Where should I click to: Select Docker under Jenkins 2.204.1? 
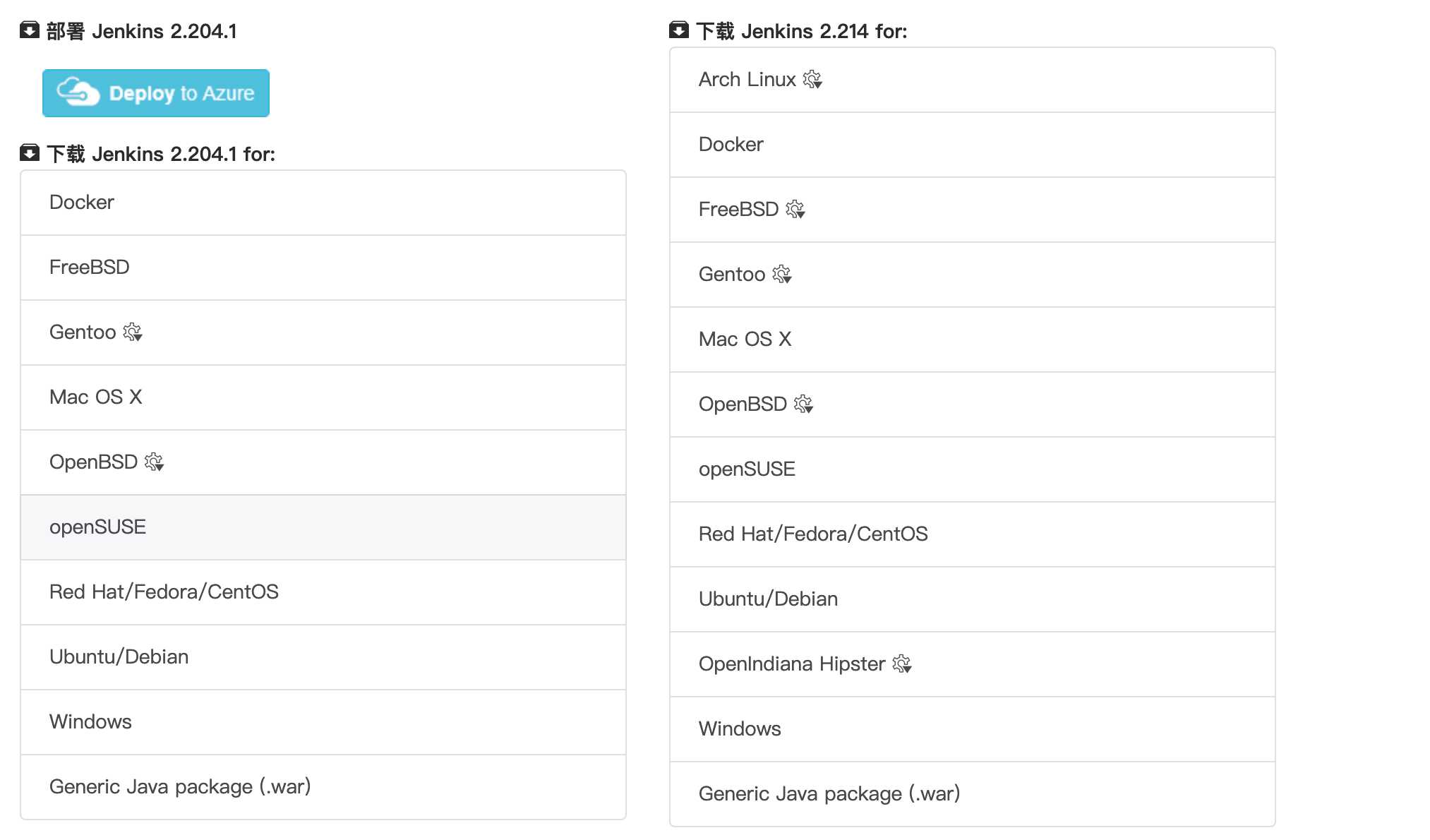pyautogui.click(x=323, y=203)
